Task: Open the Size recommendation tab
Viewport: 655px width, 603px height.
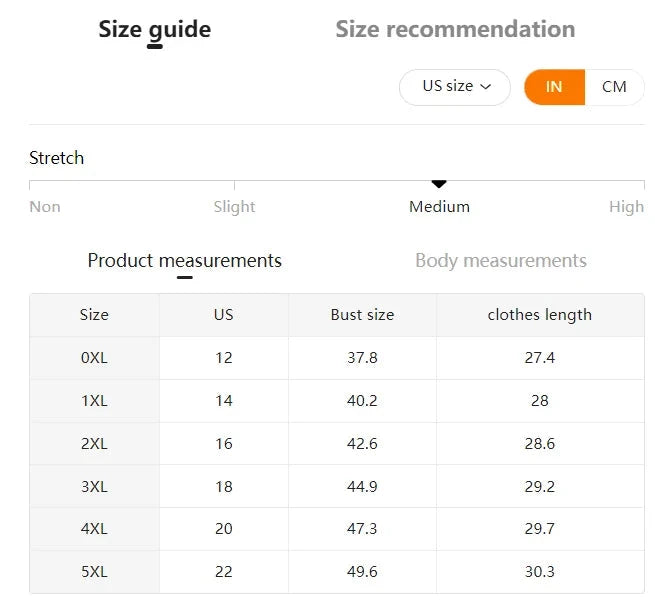Action: tap(455, 29)
